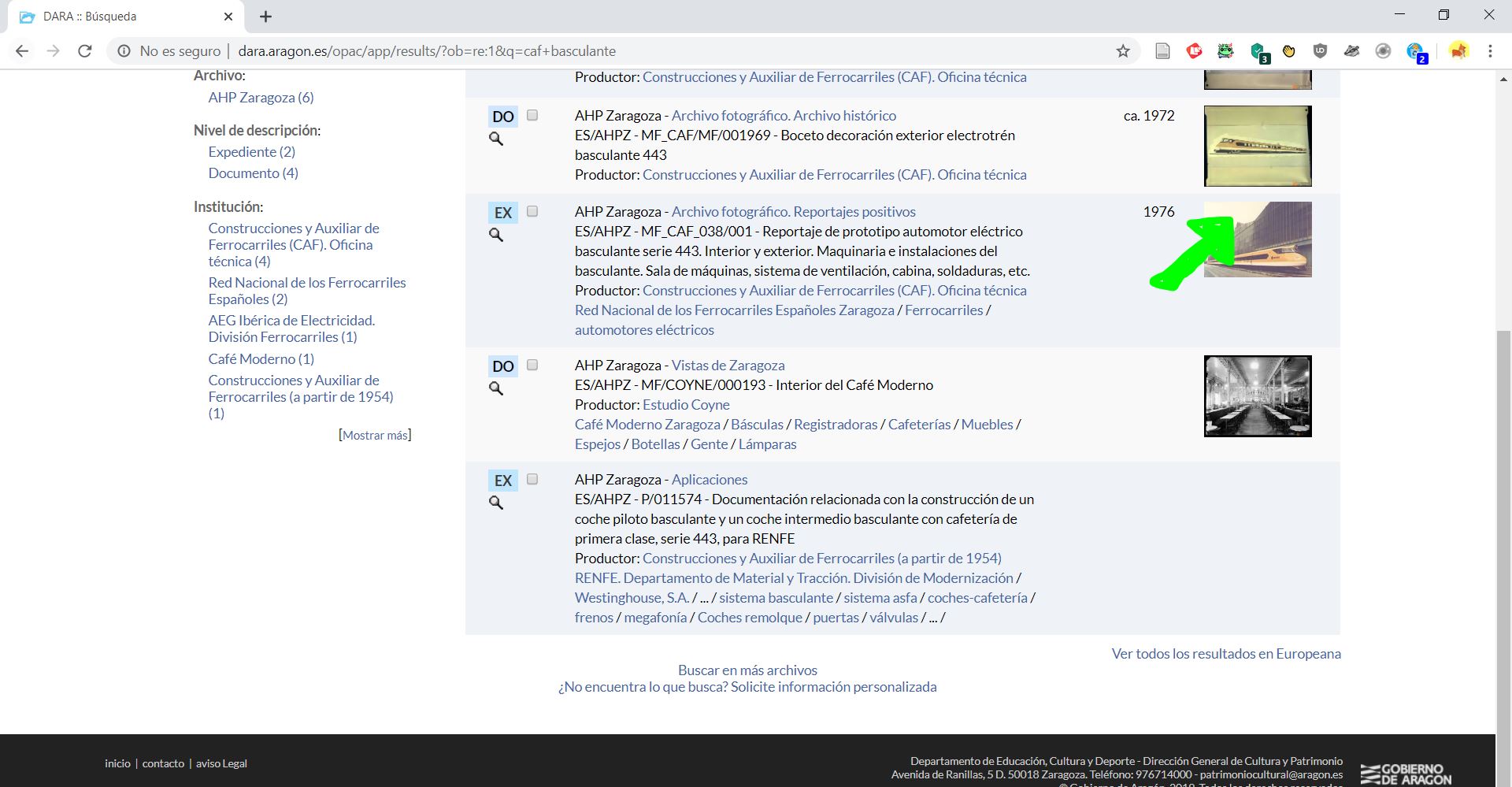This screenshot has width=1512, height=787.
Task: Open Café Moderno interior photo thumbnail
Action: [1258, 396]
